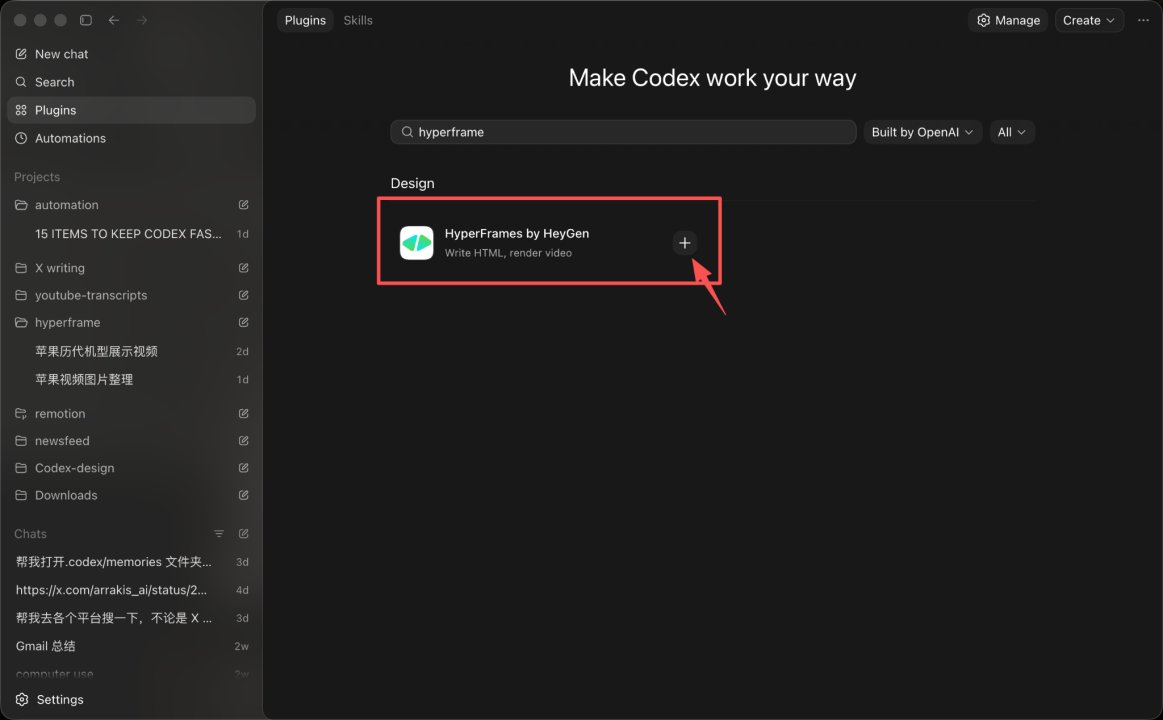
Task: Click the Chats filter icon
Action: [x=219, y=534]
